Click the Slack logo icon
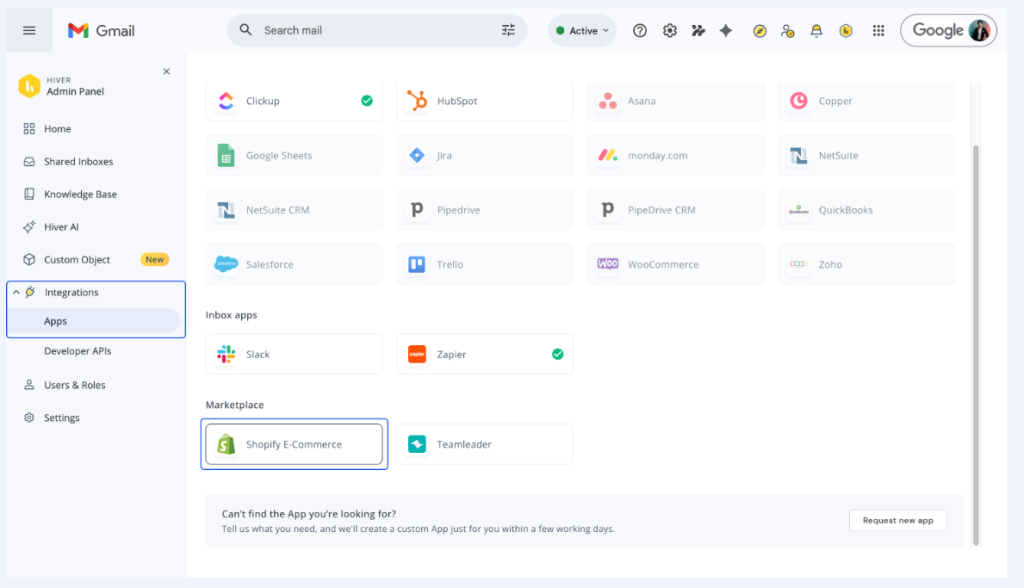 [226, 354]
